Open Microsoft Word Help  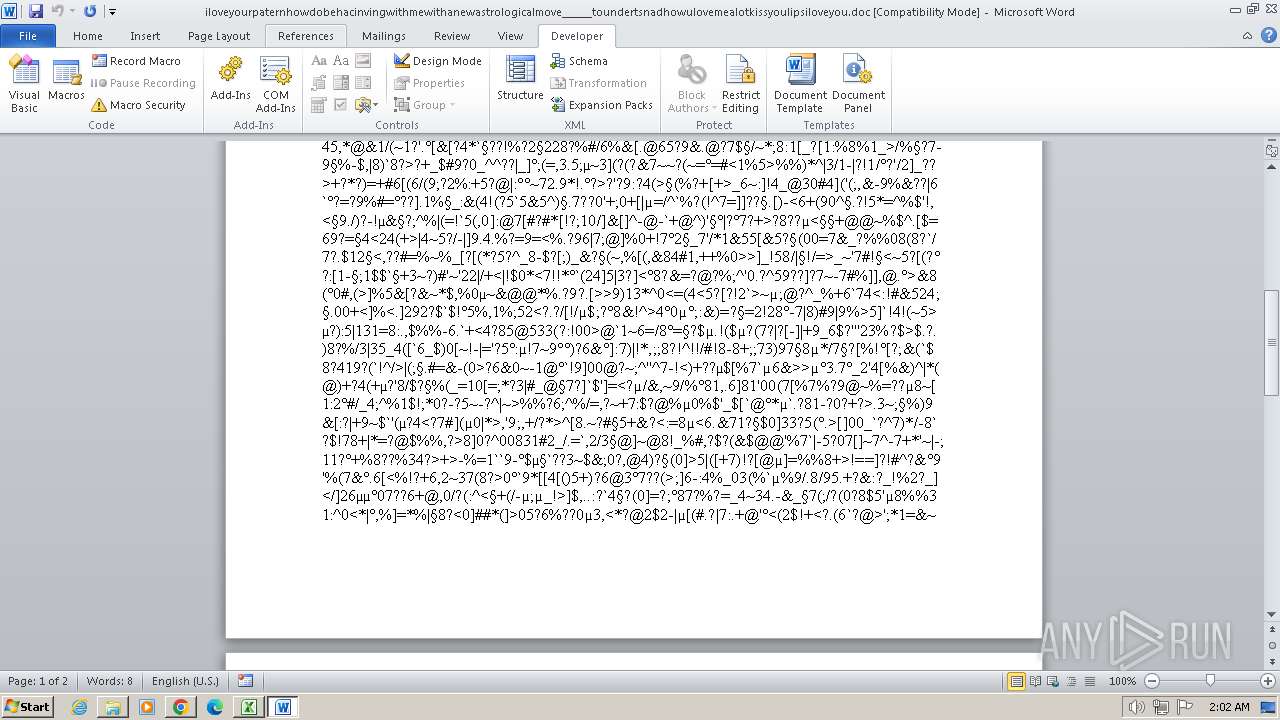(x=1271, y=36)
